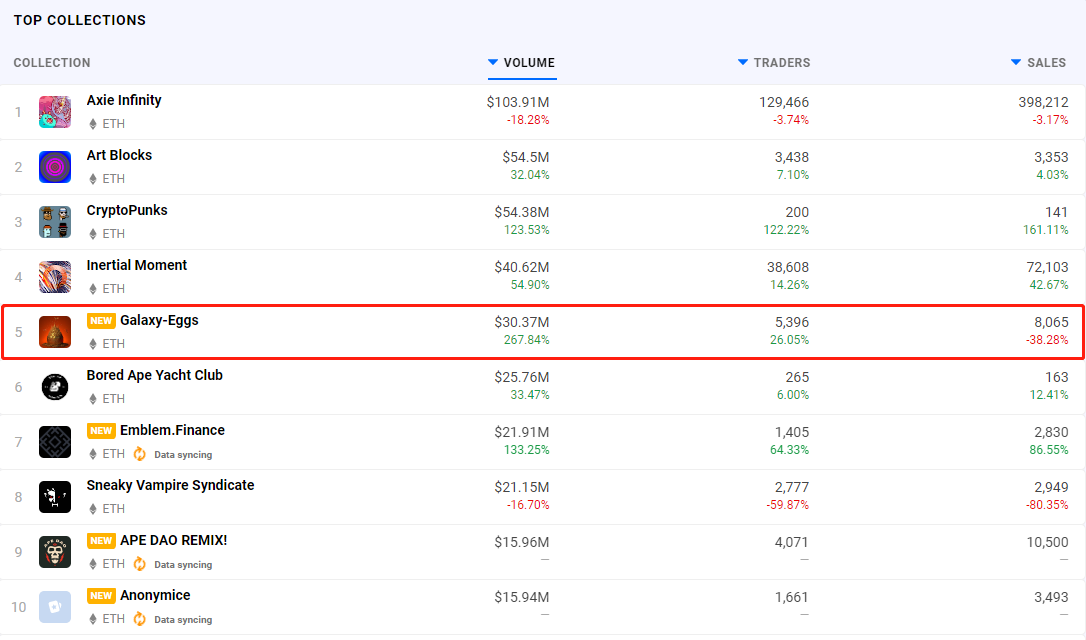Click the APE DAO REMIX! skull icon
1086x640 pixels.
tap(55, 552)
